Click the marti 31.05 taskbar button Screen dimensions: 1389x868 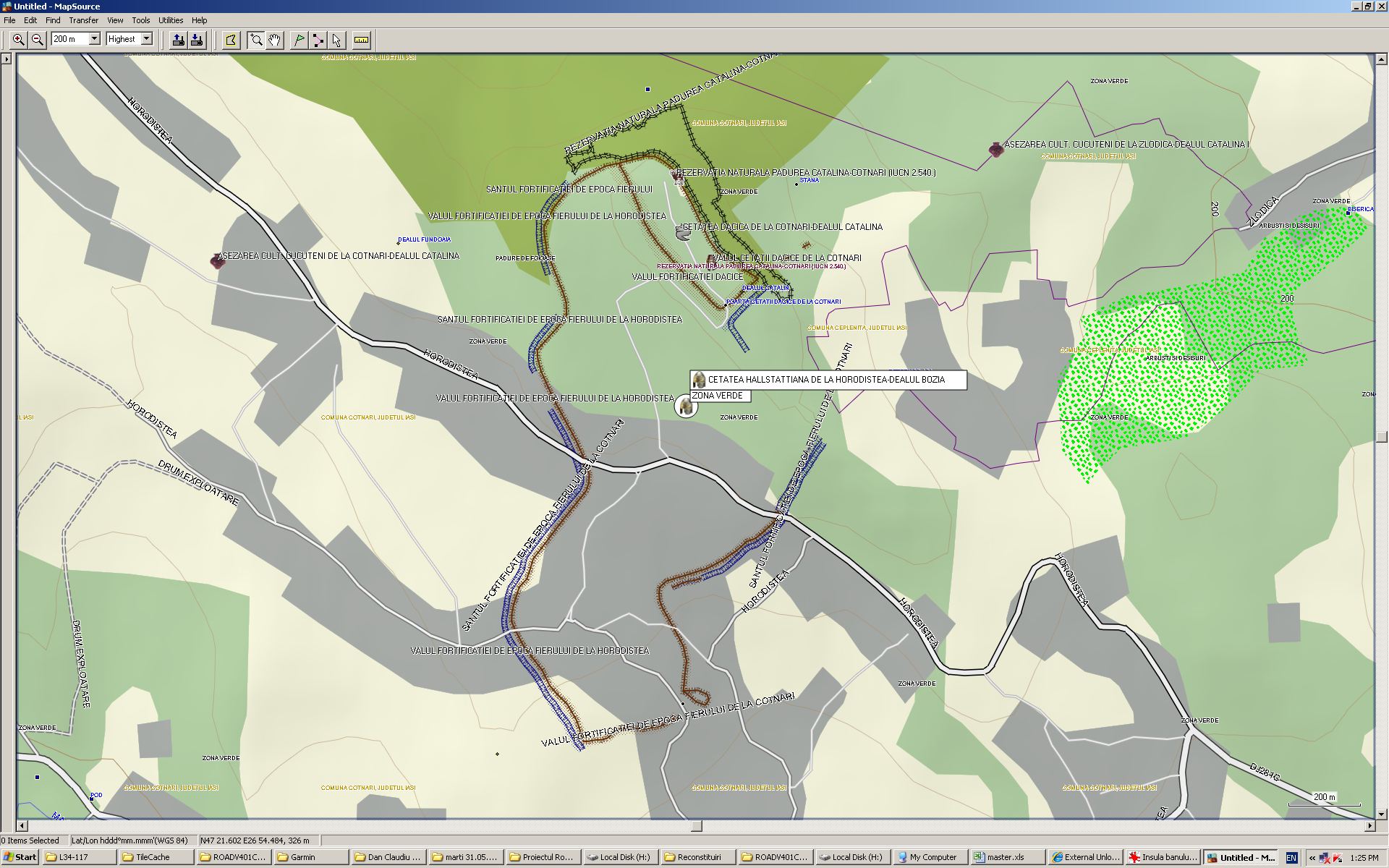click(466, 857)
